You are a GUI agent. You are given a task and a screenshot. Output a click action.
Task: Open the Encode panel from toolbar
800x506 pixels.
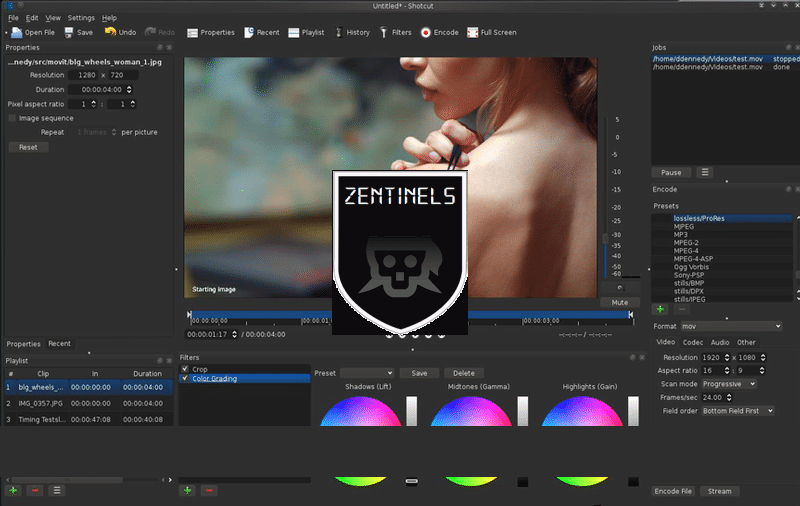tap(439, 33)
